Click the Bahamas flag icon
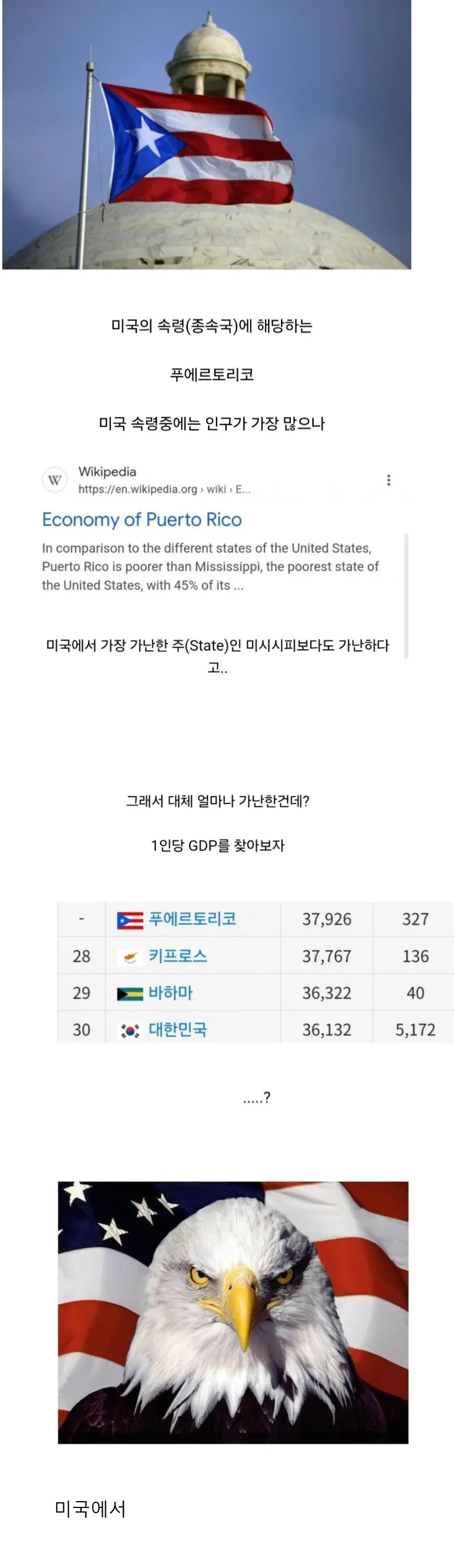457x1568 pixels. pos(130,994)
